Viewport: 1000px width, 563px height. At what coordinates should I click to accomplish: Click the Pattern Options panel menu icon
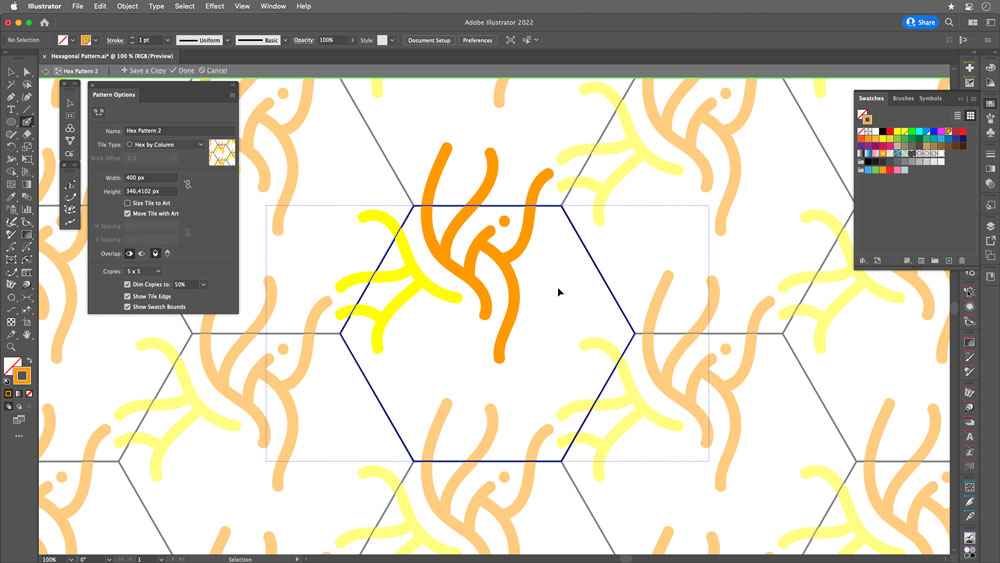232,95
